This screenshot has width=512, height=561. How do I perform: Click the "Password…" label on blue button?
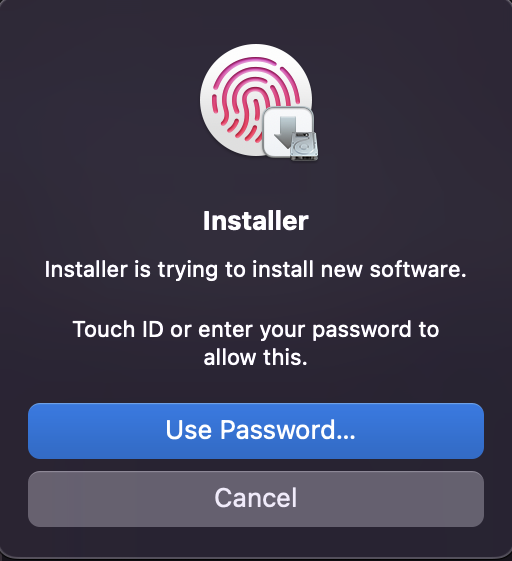287,430
